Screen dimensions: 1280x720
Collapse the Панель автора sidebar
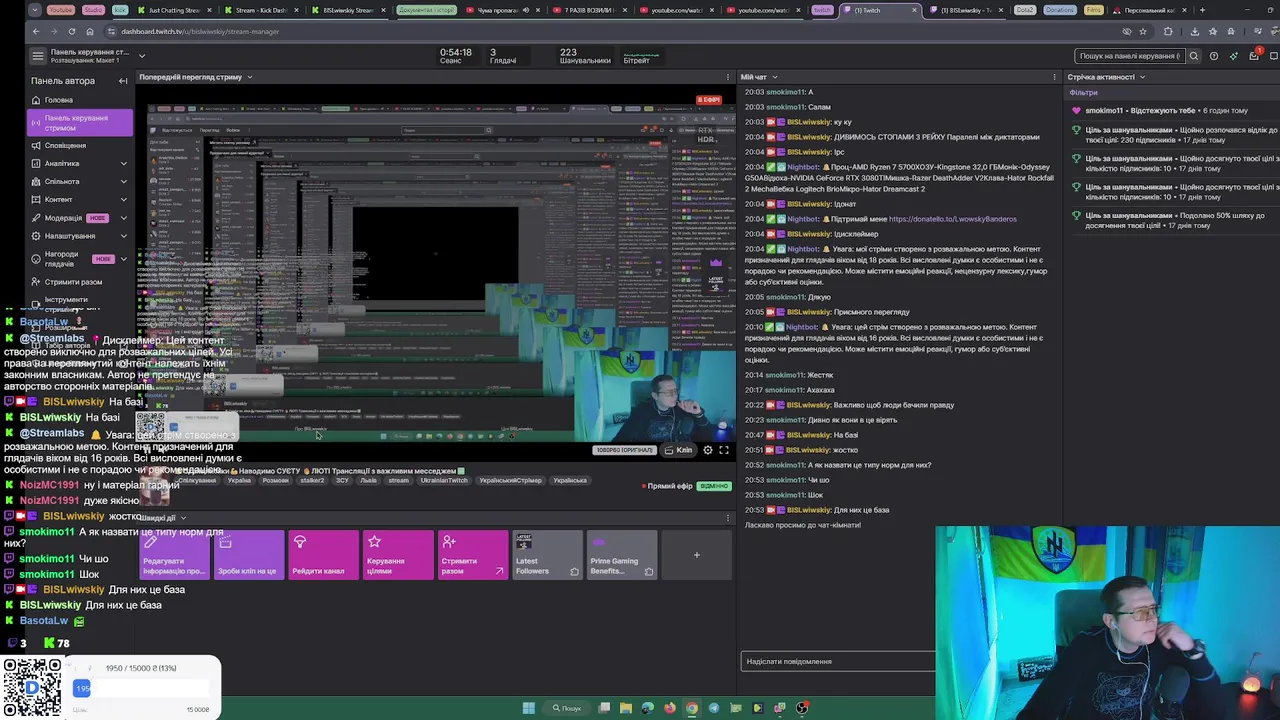tap(123, 81)
